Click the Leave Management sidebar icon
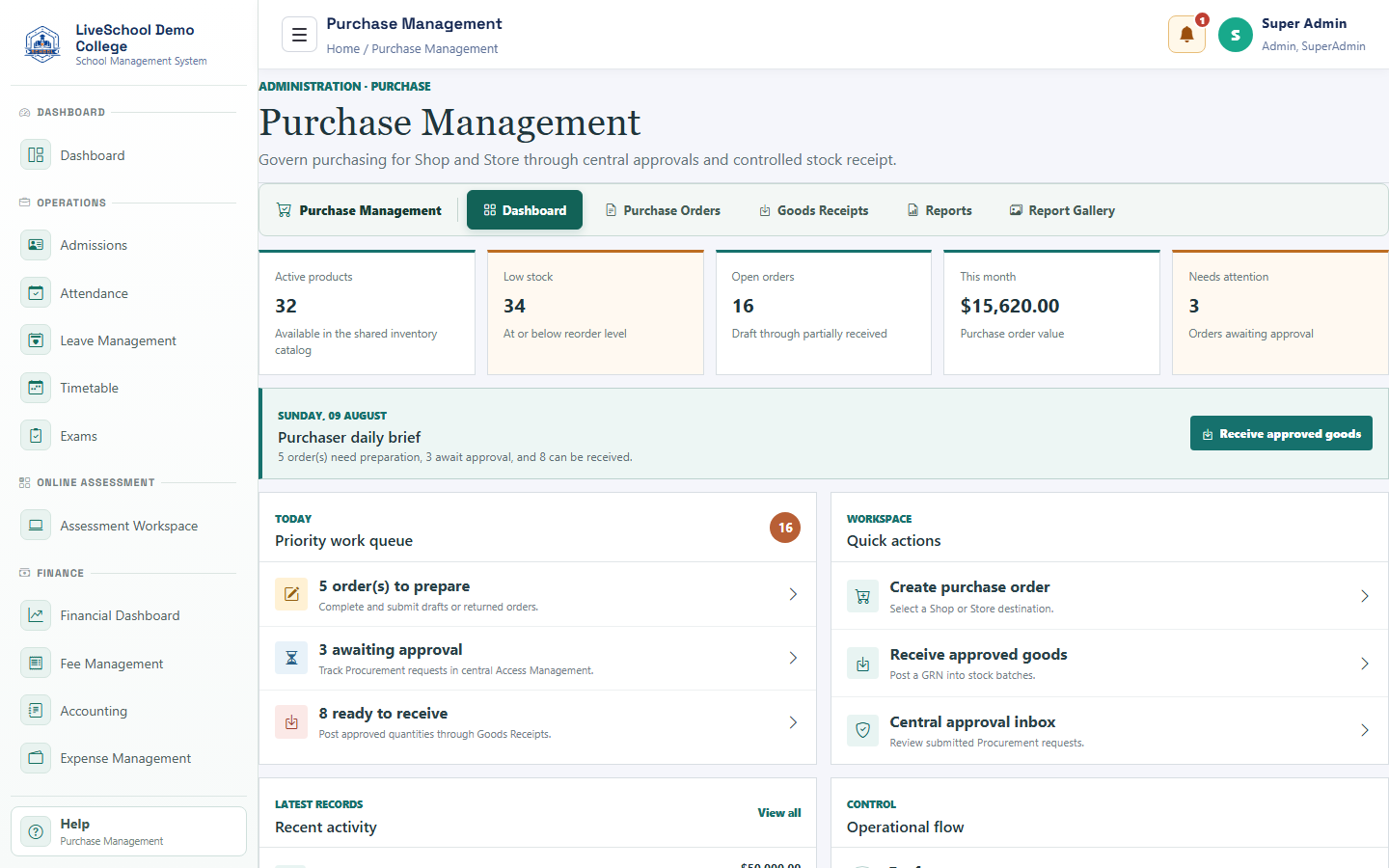This screenshot has height=868, width=1389. [x=36, y=340]
